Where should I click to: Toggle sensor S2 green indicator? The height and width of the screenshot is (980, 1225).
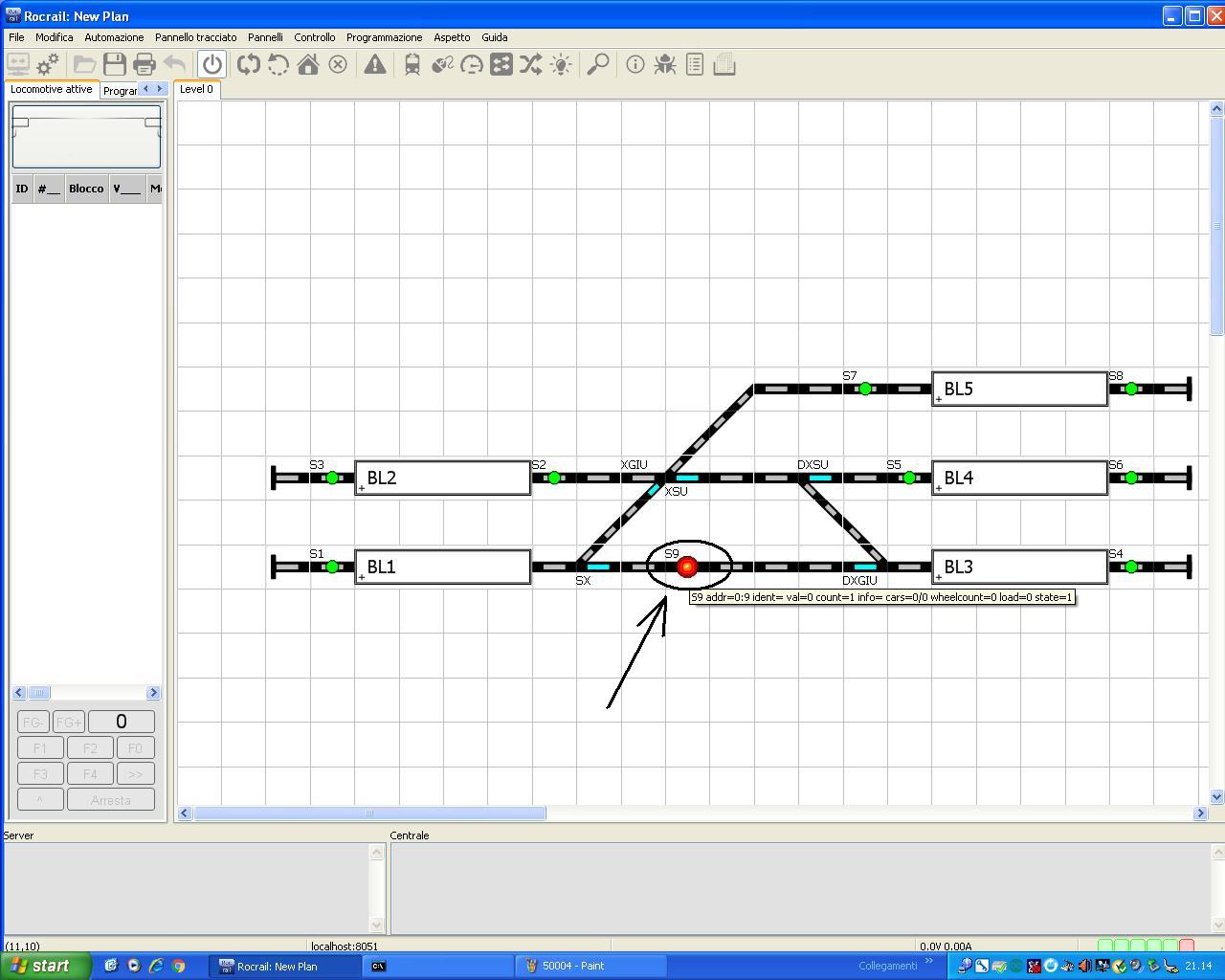[554, 478]
